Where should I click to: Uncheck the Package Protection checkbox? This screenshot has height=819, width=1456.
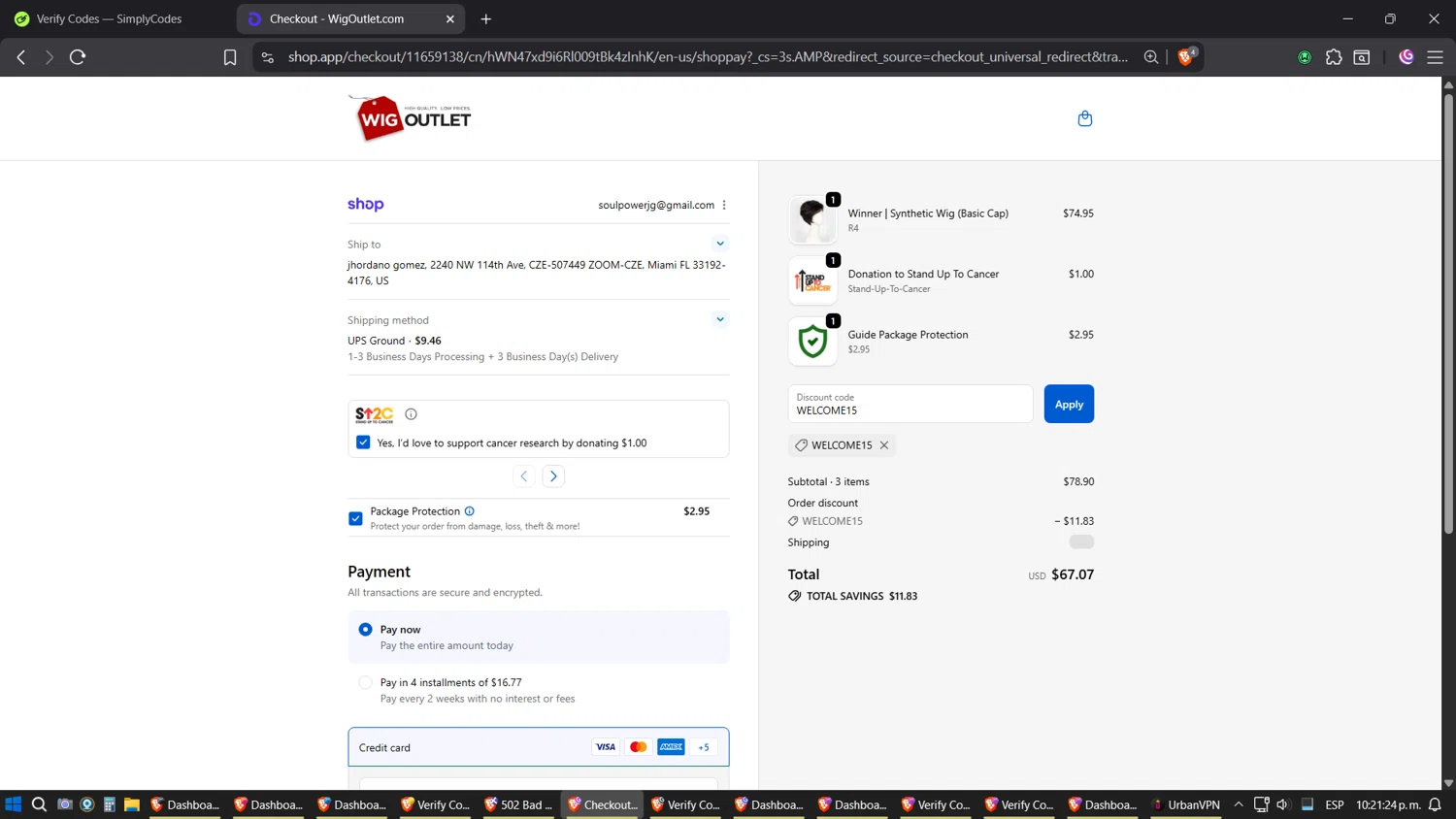355,518
